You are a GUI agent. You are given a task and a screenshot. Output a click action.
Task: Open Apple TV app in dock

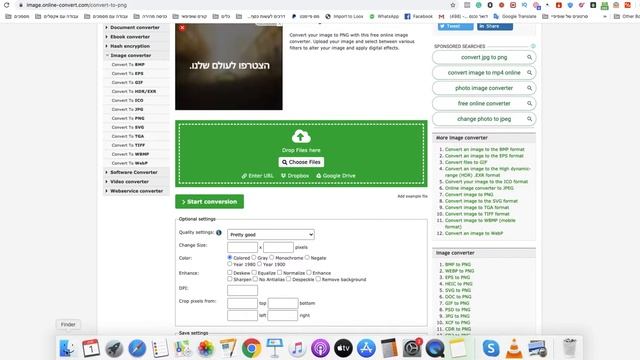point(343,348)
